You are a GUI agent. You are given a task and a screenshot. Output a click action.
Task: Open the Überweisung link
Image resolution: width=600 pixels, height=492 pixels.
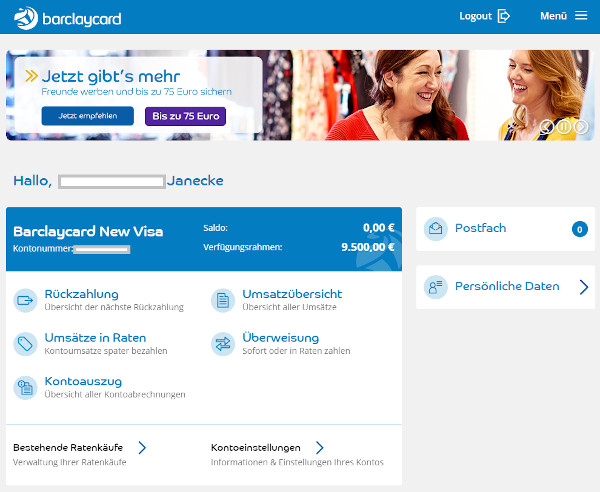[x=280, y=337]
